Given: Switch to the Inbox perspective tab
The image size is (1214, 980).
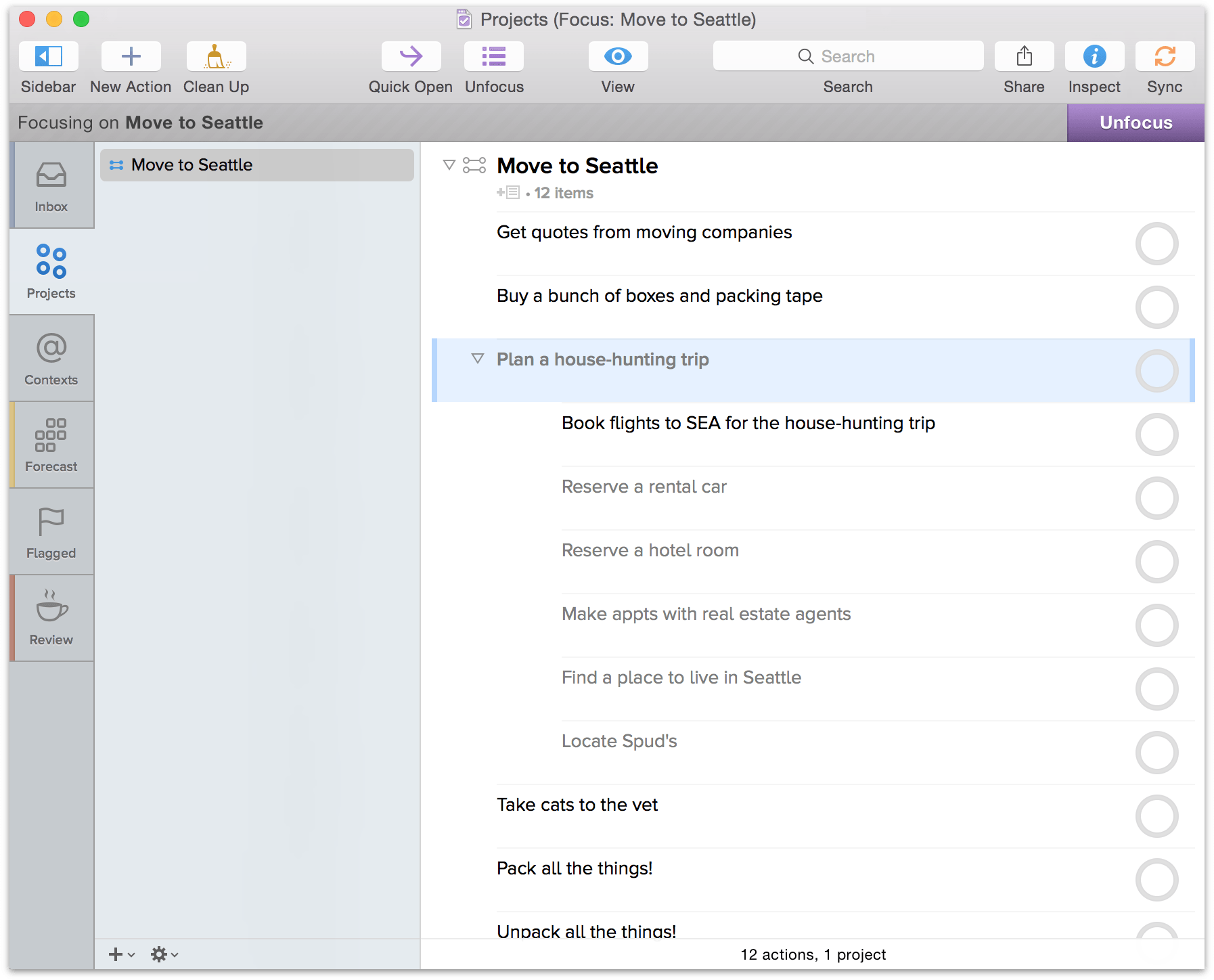Looking at the screenshot, I should (x=51, y=185).
